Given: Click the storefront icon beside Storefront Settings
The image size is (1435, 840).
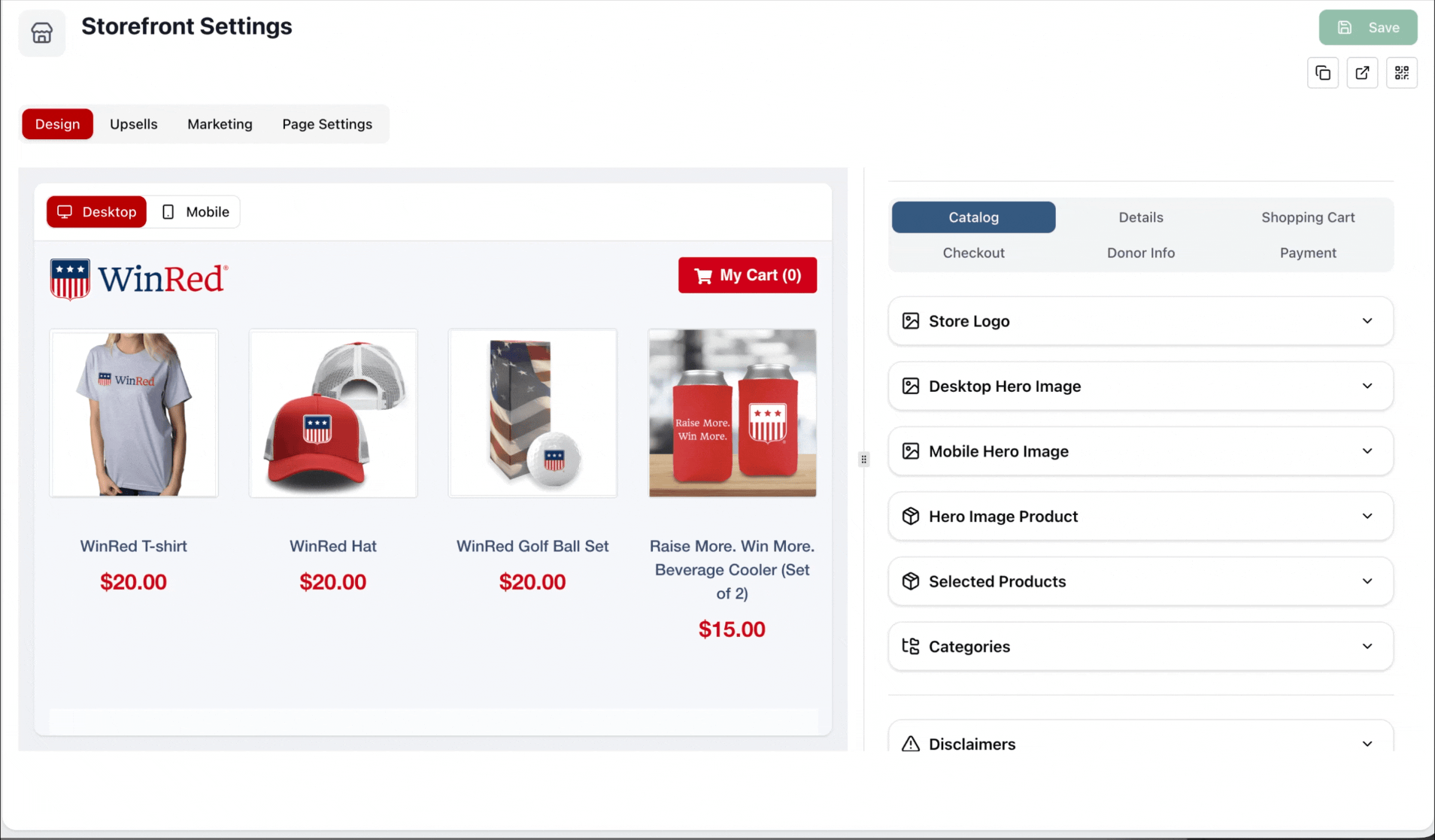Looking at the screenshot, I should pos(42,32).
